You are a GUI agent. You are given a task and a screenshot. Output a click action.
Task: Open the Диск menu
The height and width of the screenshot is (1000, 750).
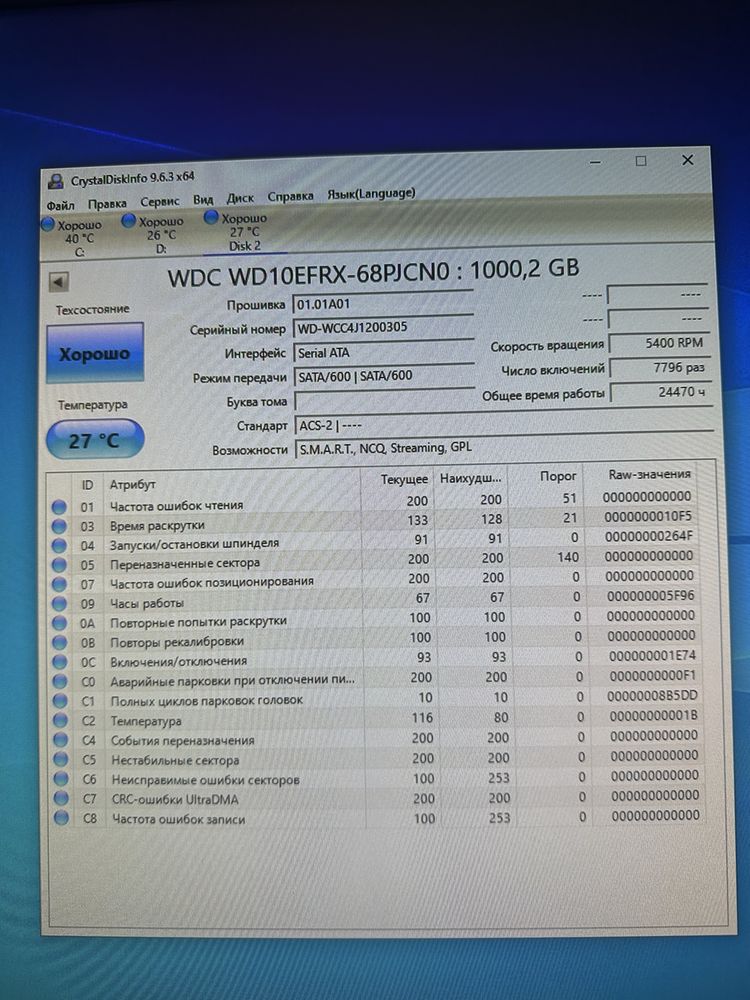coord(240,198)
